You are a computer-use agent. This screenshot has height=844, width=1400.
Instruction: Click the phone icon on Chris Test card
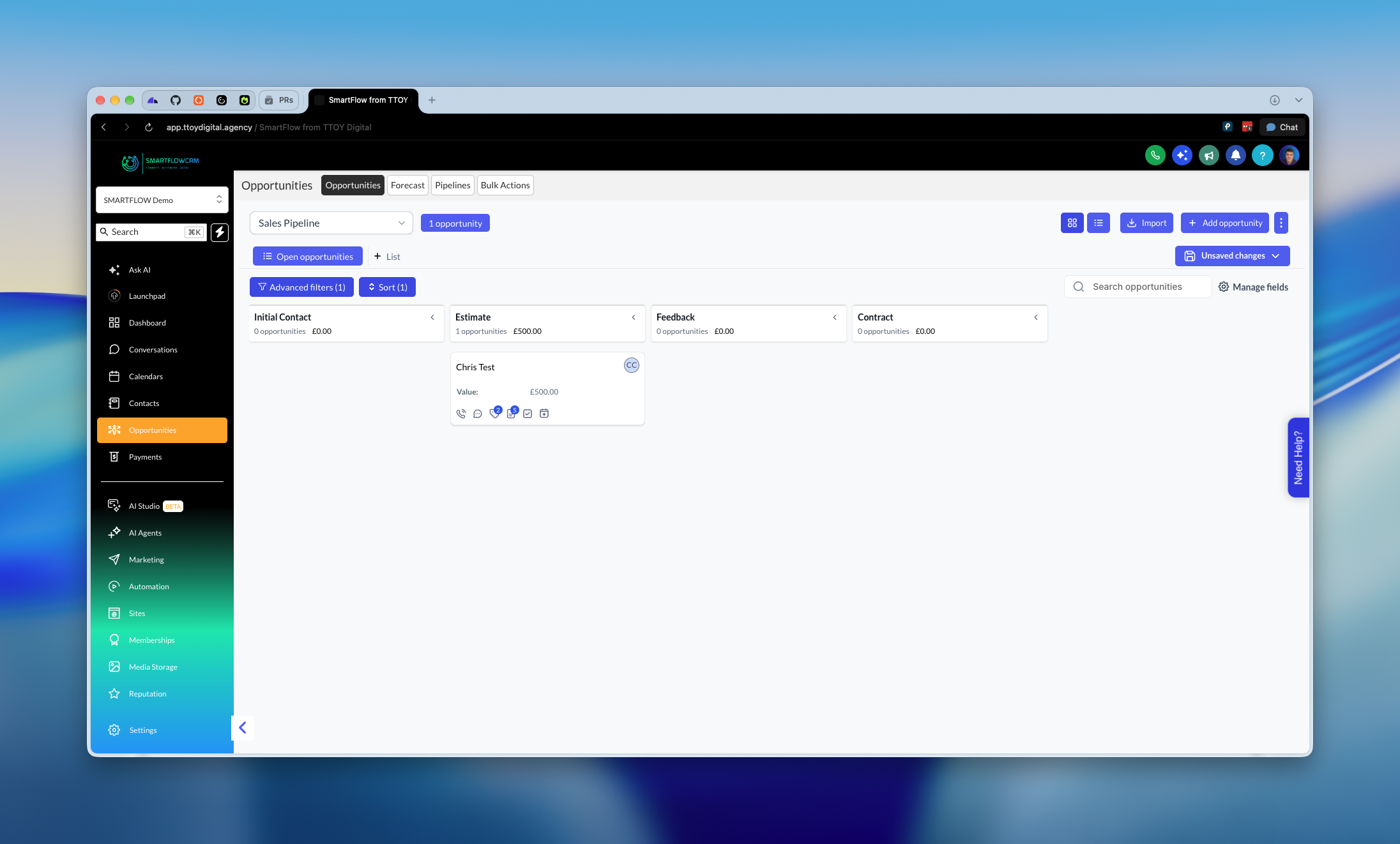tap(461, 414)
